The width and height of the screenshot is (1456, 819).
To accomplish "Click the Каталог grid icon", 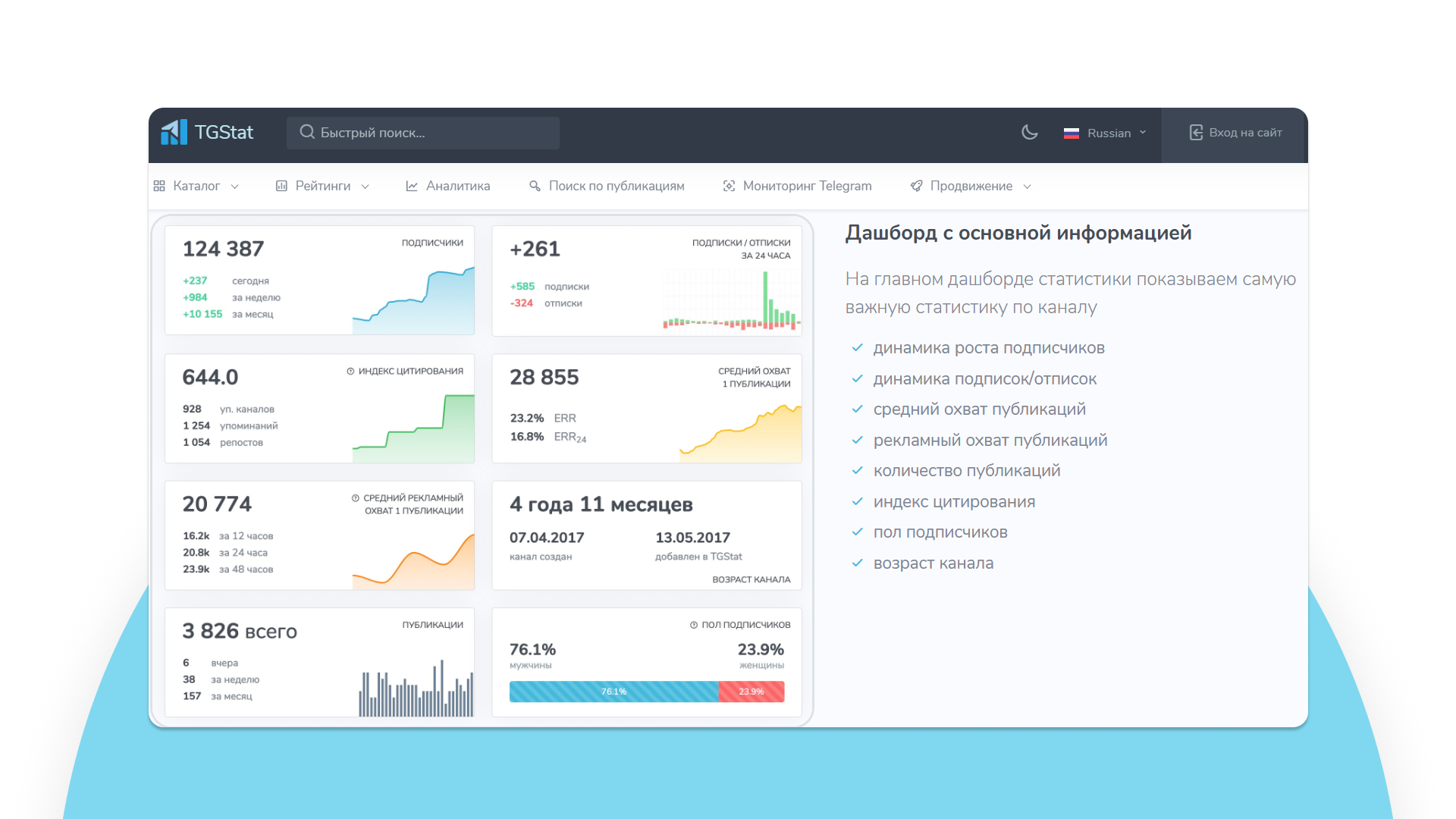I will [159, 186].
